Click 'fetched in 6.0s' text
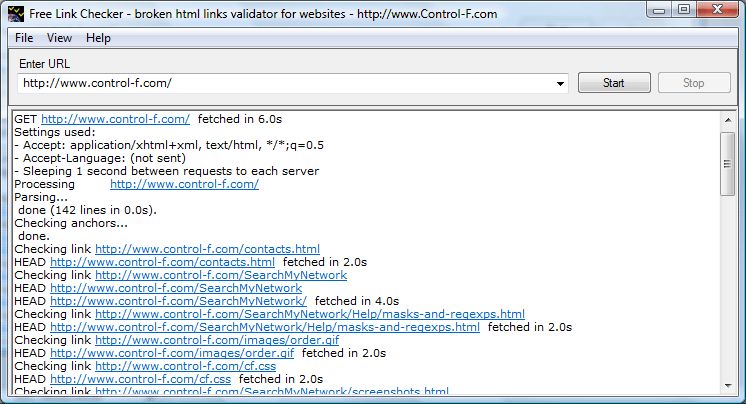The width and height of the screenshot is (746, 404). [x=240, y=119]
